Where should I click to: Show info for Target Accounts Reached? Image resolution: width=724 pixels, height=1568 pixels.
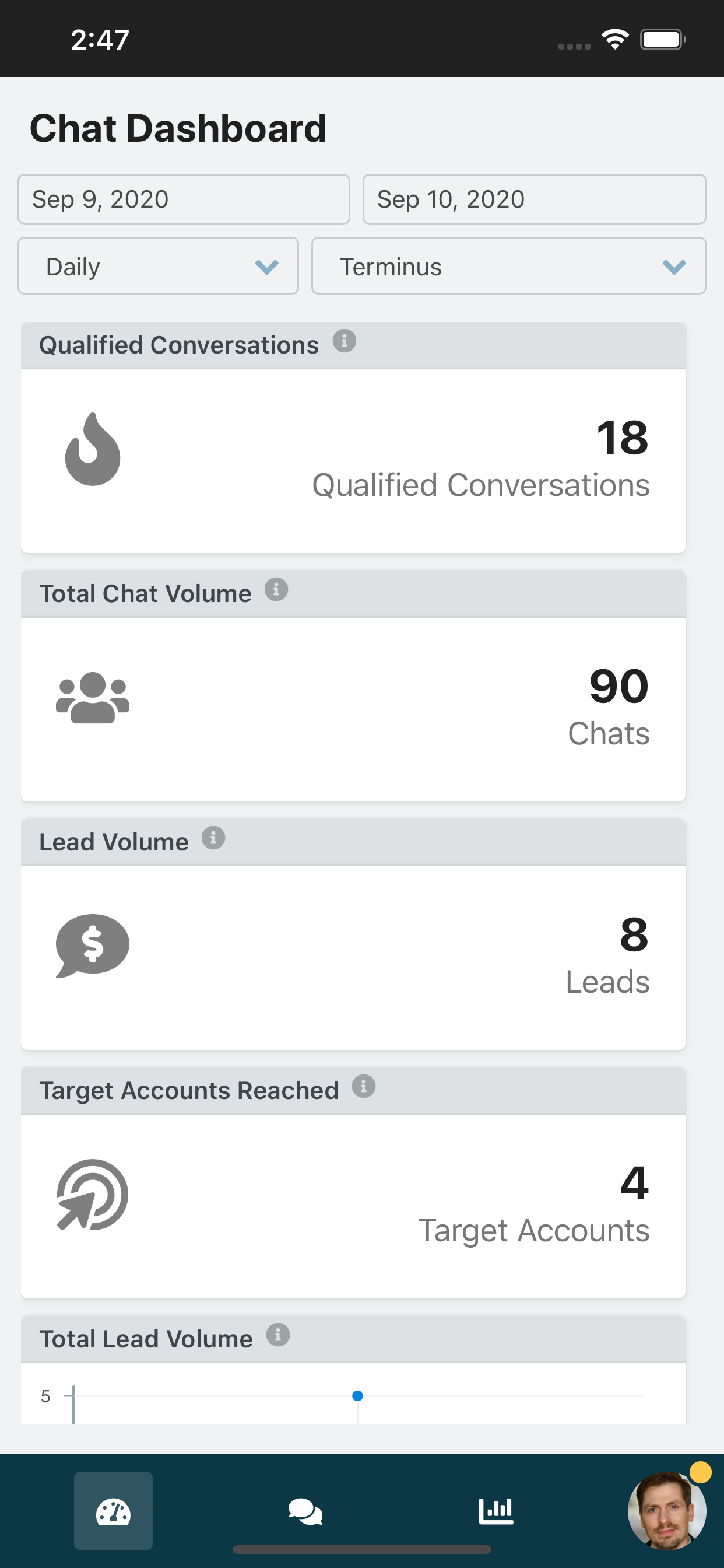[x=364, y=1086]
